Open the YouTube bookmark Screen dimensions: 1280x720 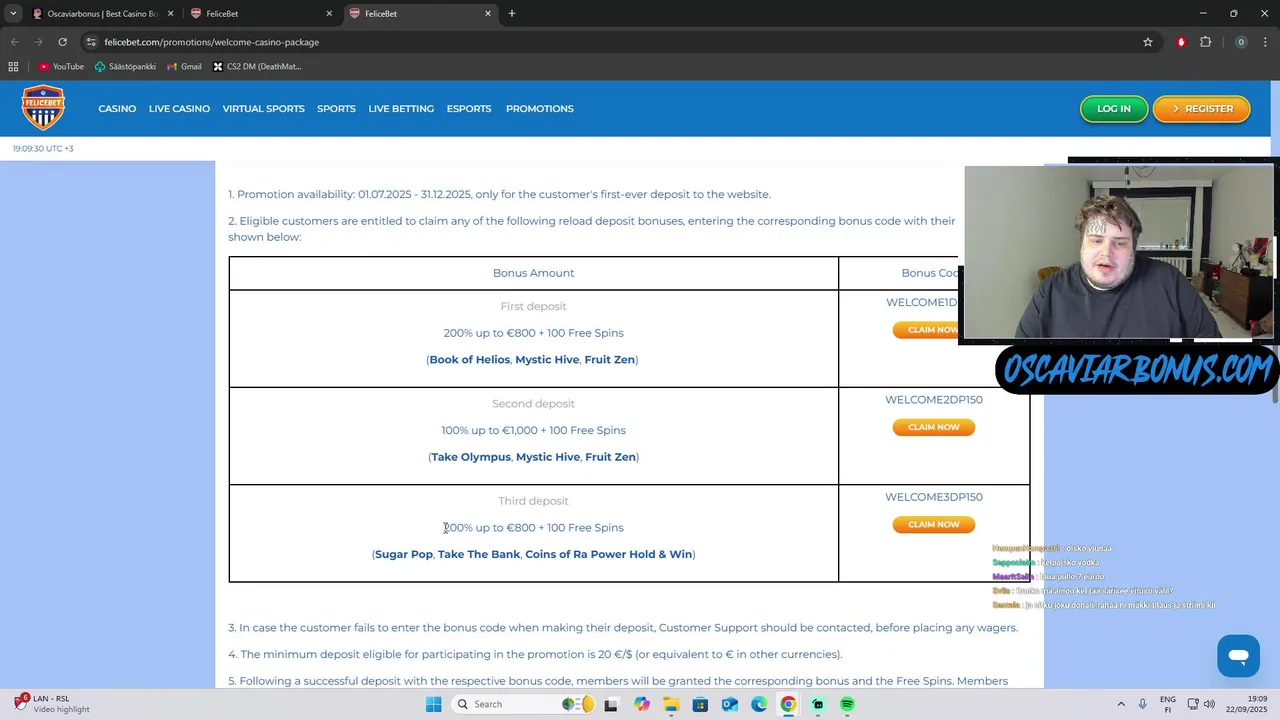[61, 67]
